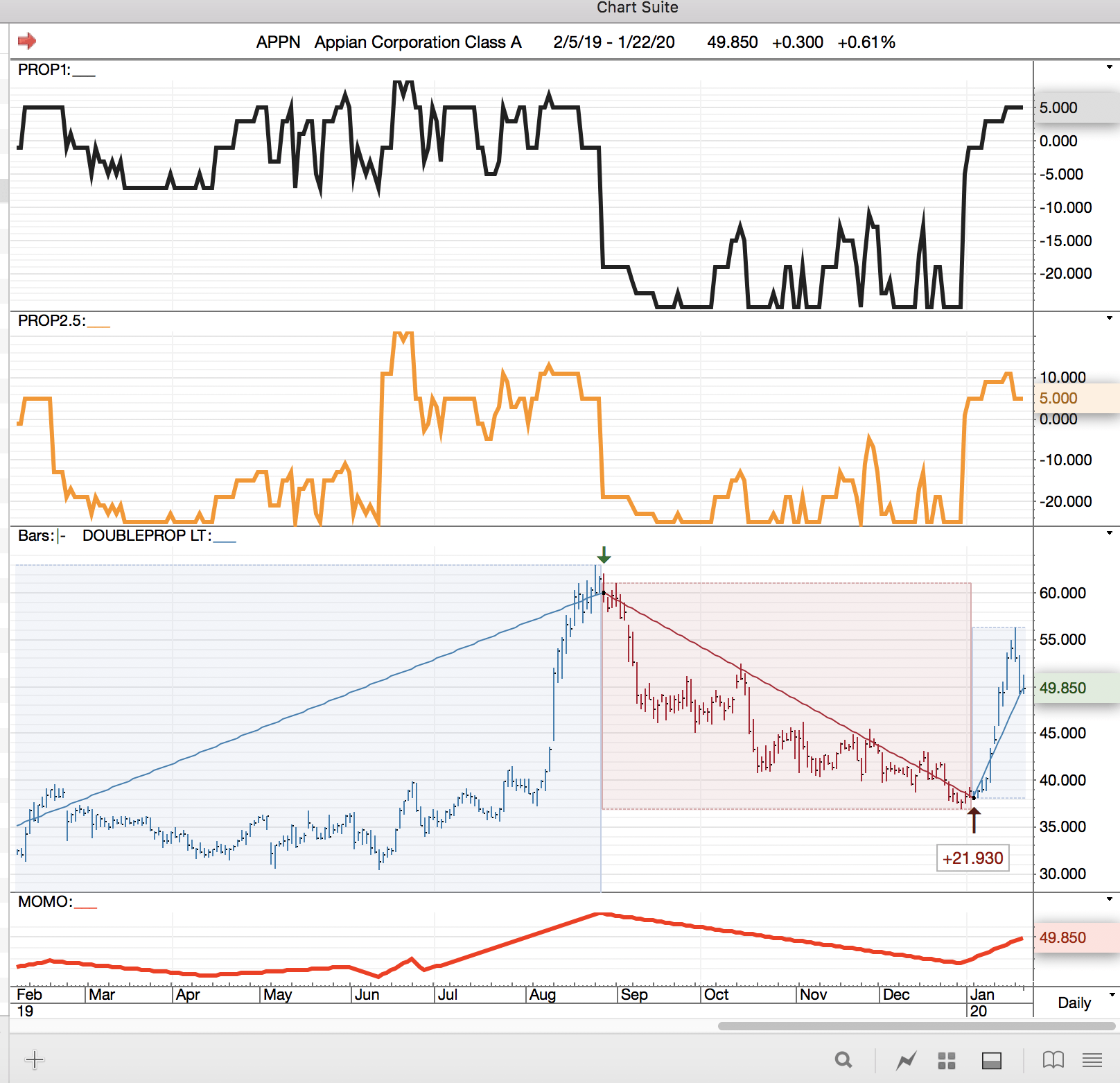Click the PROP1 black line color swatch
Image resolution: width=1120 pixels, height=1083 pixels.
tap(84, 75)
